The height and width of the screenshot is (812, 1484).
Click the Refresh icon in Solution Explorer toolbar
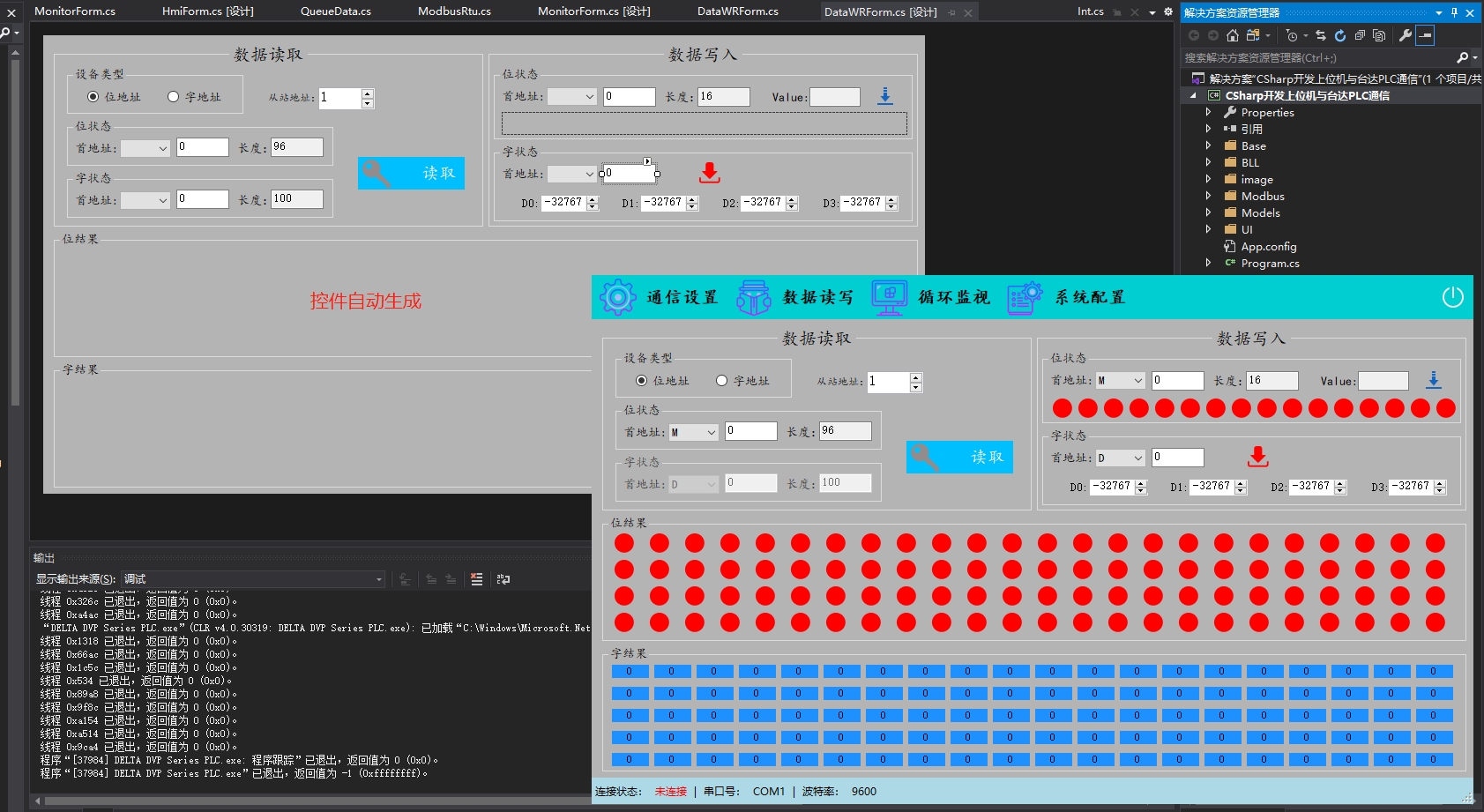click(x=1340, y=35)
